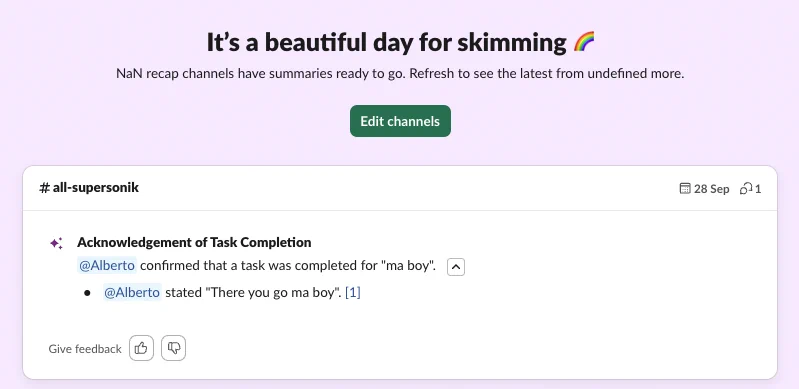Give a thumbs down on the summary

click(174, 348)
